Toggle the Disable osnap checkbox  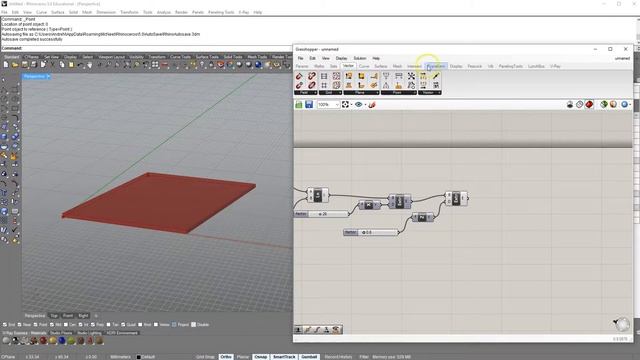coord(193,324)
